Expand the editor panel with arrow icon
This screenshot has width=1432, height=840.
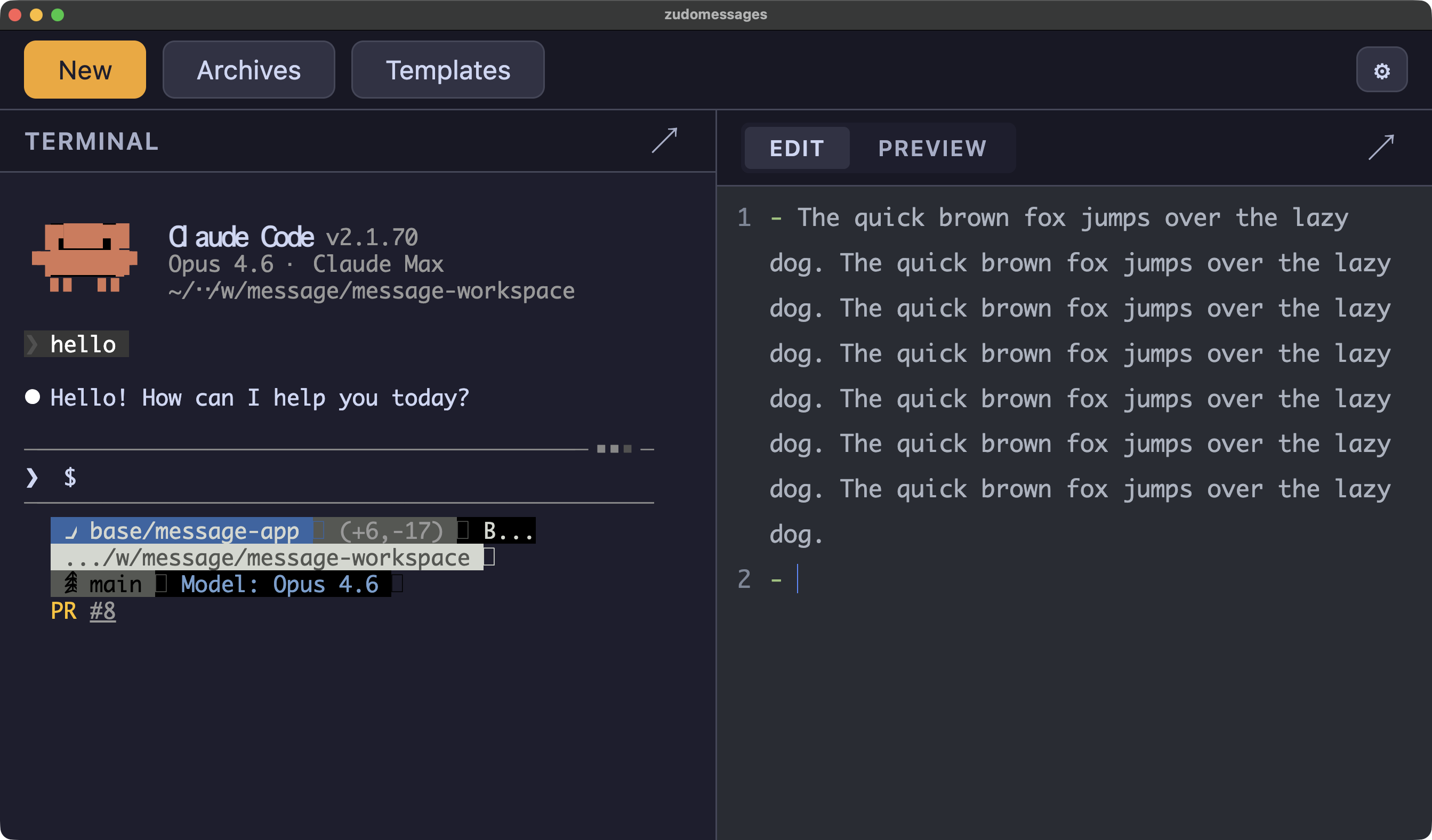tap(1381, 147)
